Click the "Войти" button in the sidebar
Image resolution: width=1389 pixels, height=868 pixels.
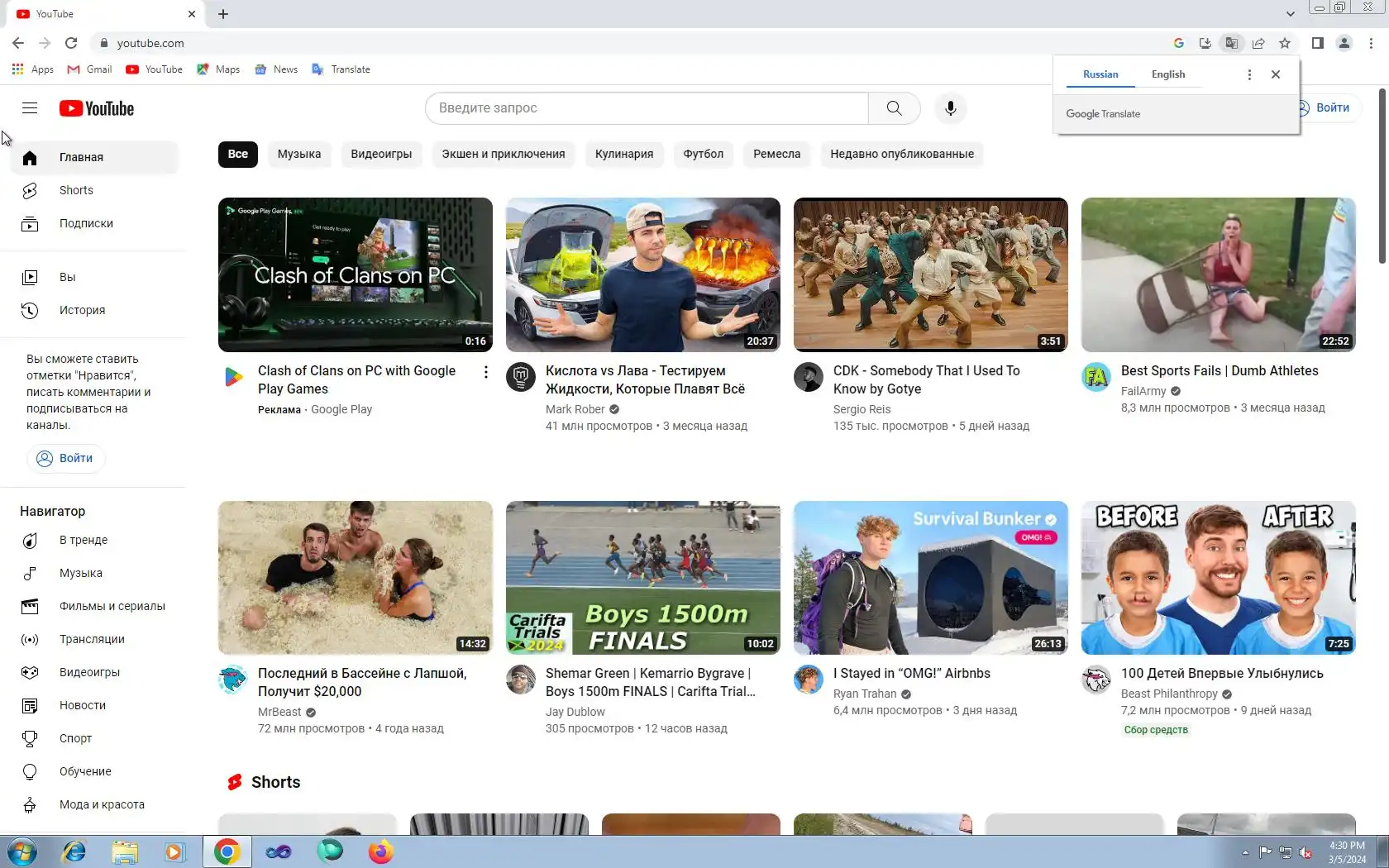65,458
